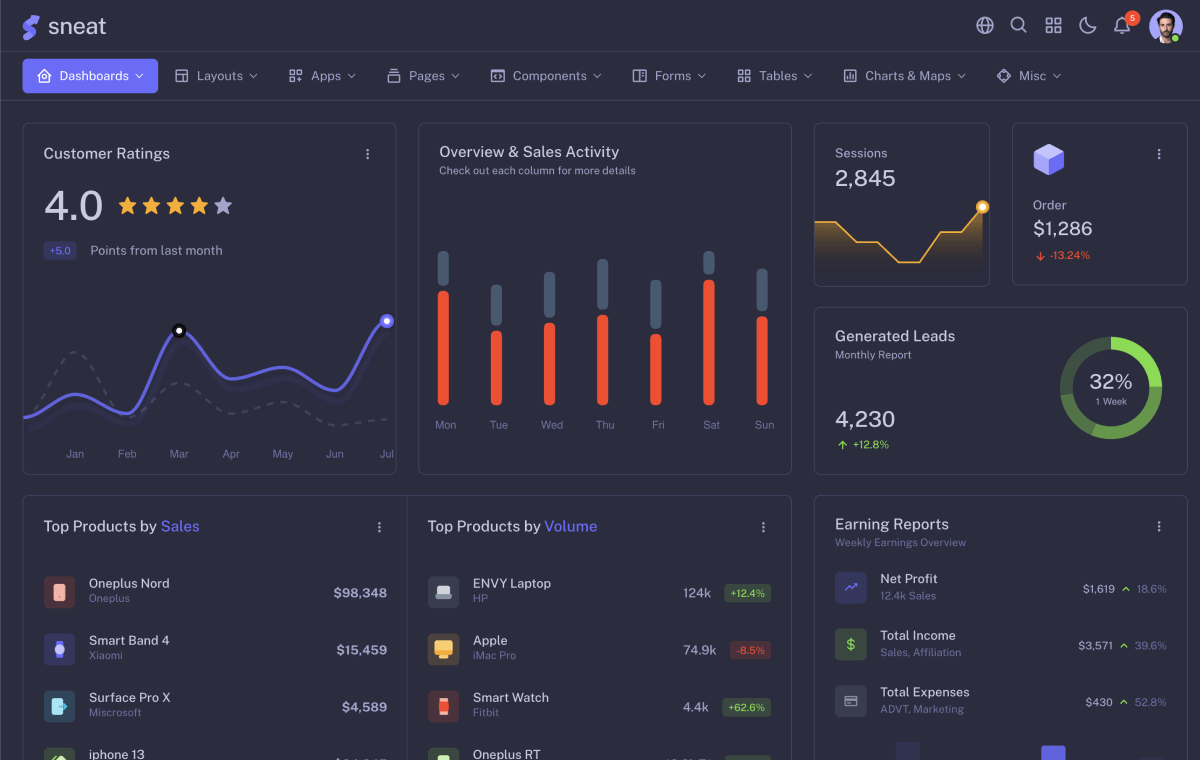Click the cube icon on the Order card
1200x760 pixels.
coord(1048,158)
